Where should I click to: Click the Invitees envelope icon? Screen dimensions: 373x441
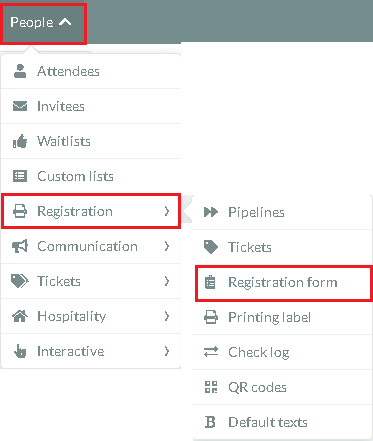pyautogui.click(x=20, y=106)
